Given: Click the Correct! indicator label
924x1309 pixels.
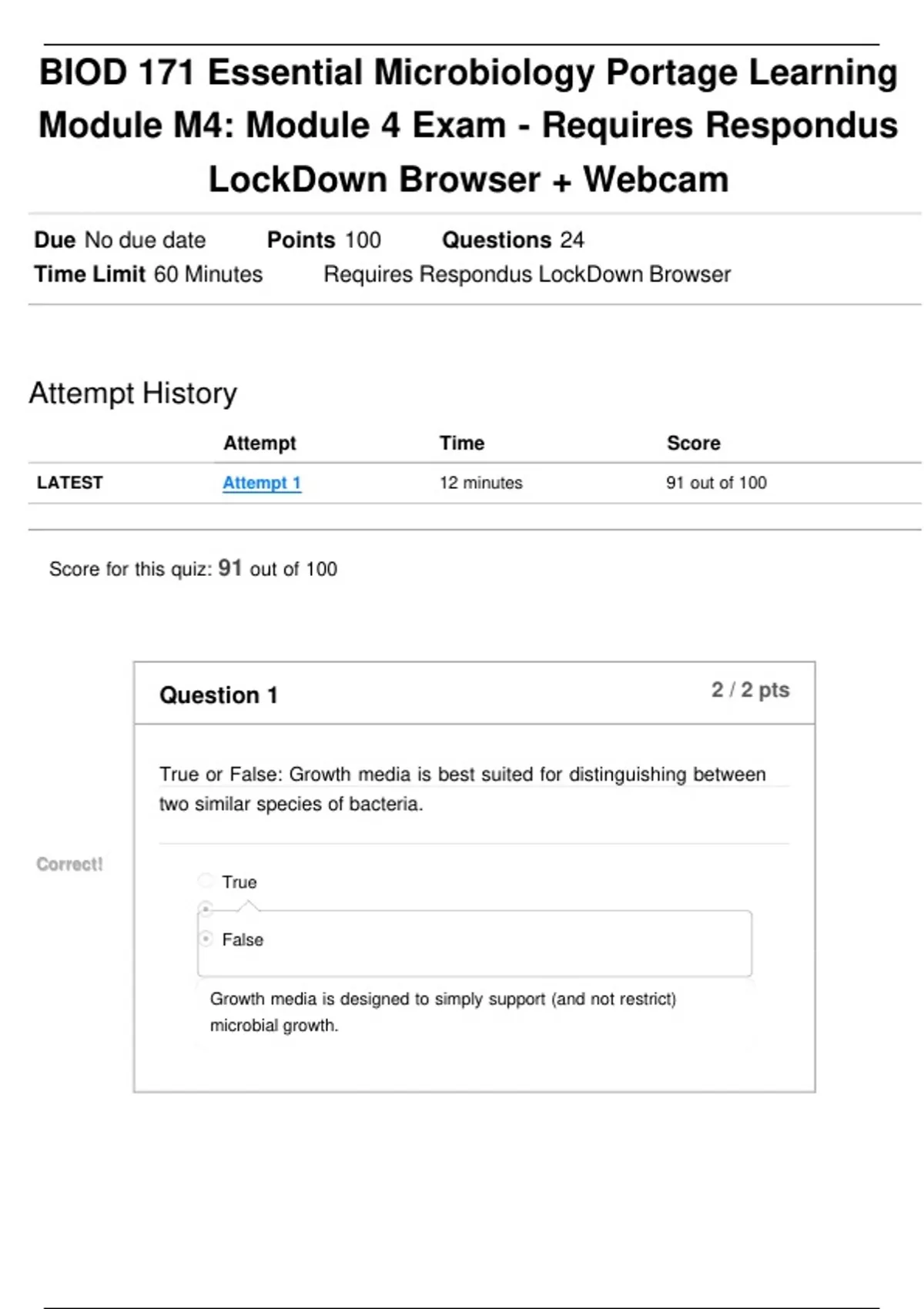Looking at the screenshot, I should [x=69, y=864].
